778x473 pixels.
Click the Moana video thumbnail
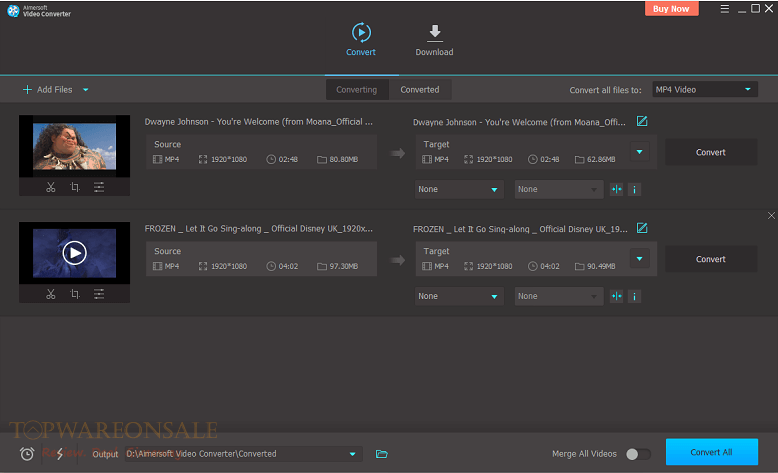pos(74,146)
